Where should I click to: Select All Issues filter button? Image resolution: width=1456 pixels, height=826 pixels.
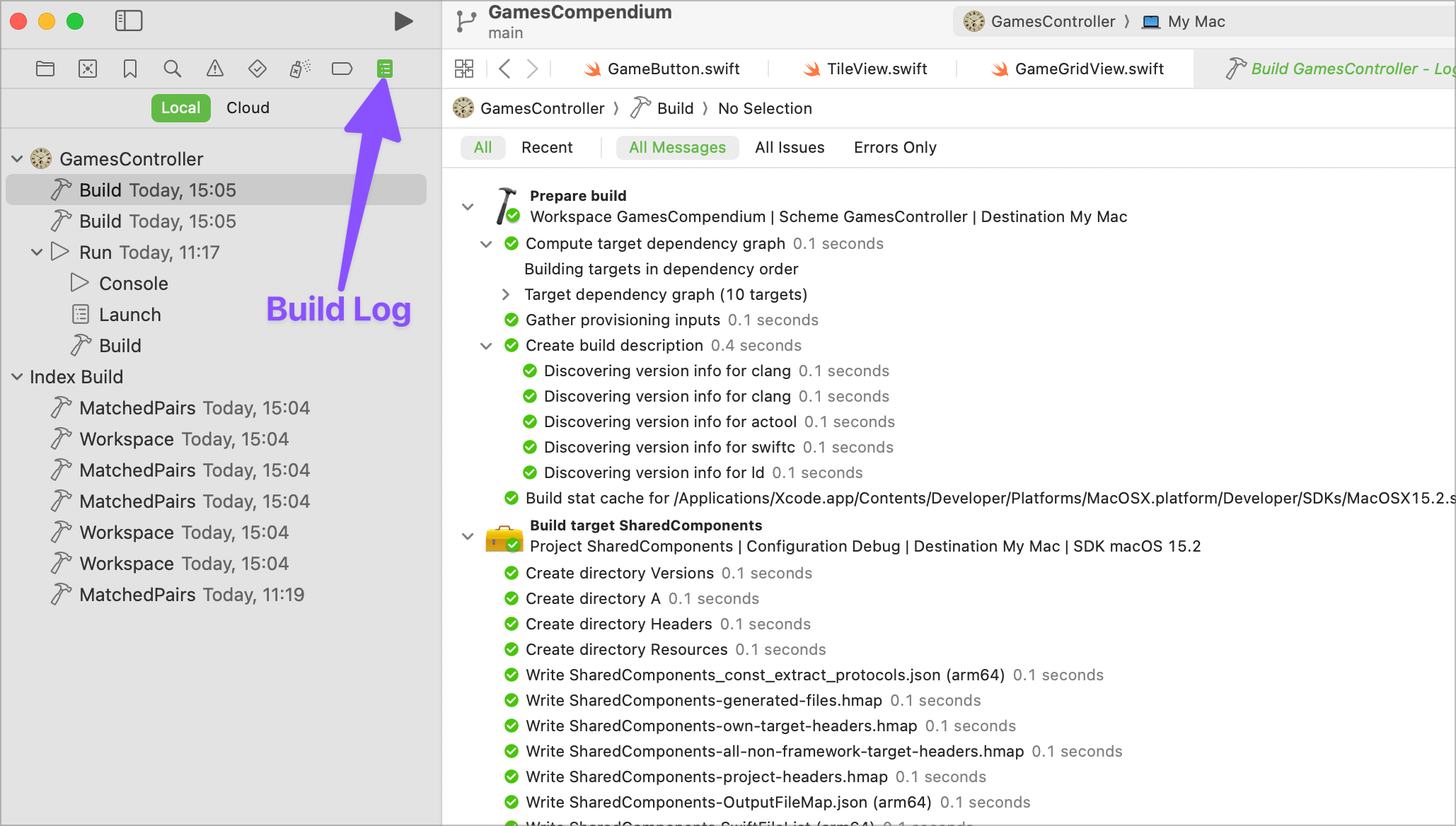point(789,148)
